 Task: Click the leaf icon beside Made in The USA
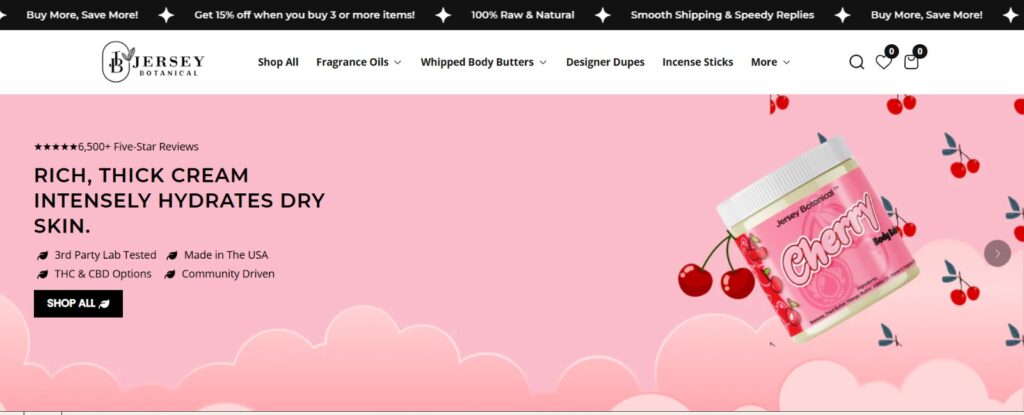click(x=172, y=256)
